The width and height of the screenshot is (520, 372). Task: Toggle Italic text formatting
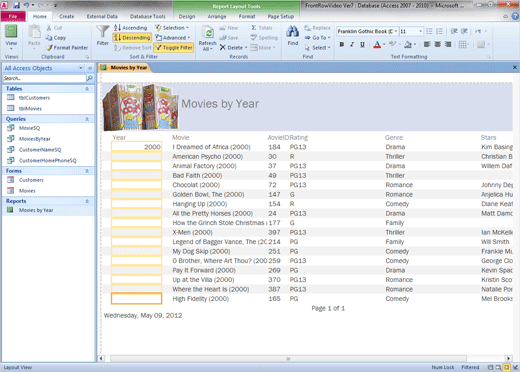click(352, 44)
